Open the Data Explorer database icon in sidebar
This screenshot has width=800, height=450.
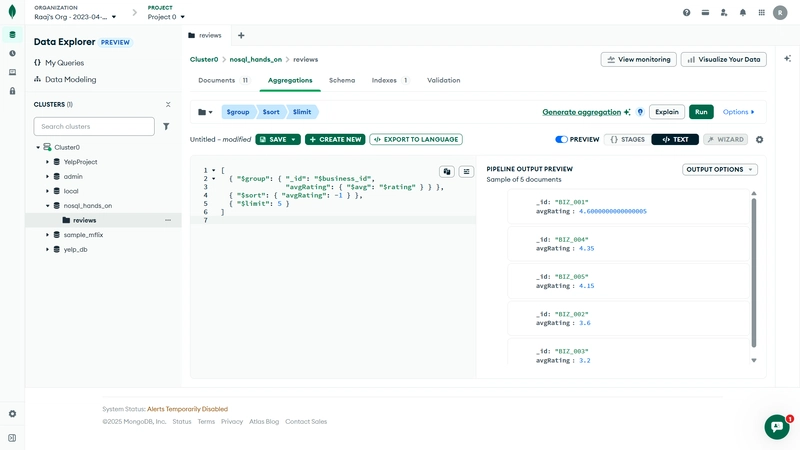12,35
